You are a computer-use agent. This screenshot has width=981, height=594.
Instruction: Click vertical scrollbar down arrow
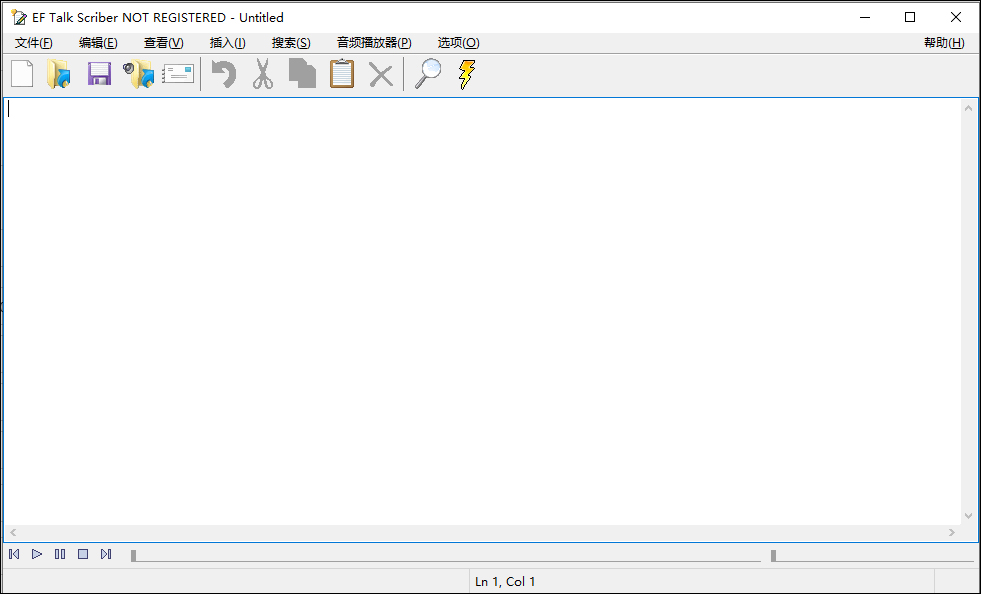968,516
